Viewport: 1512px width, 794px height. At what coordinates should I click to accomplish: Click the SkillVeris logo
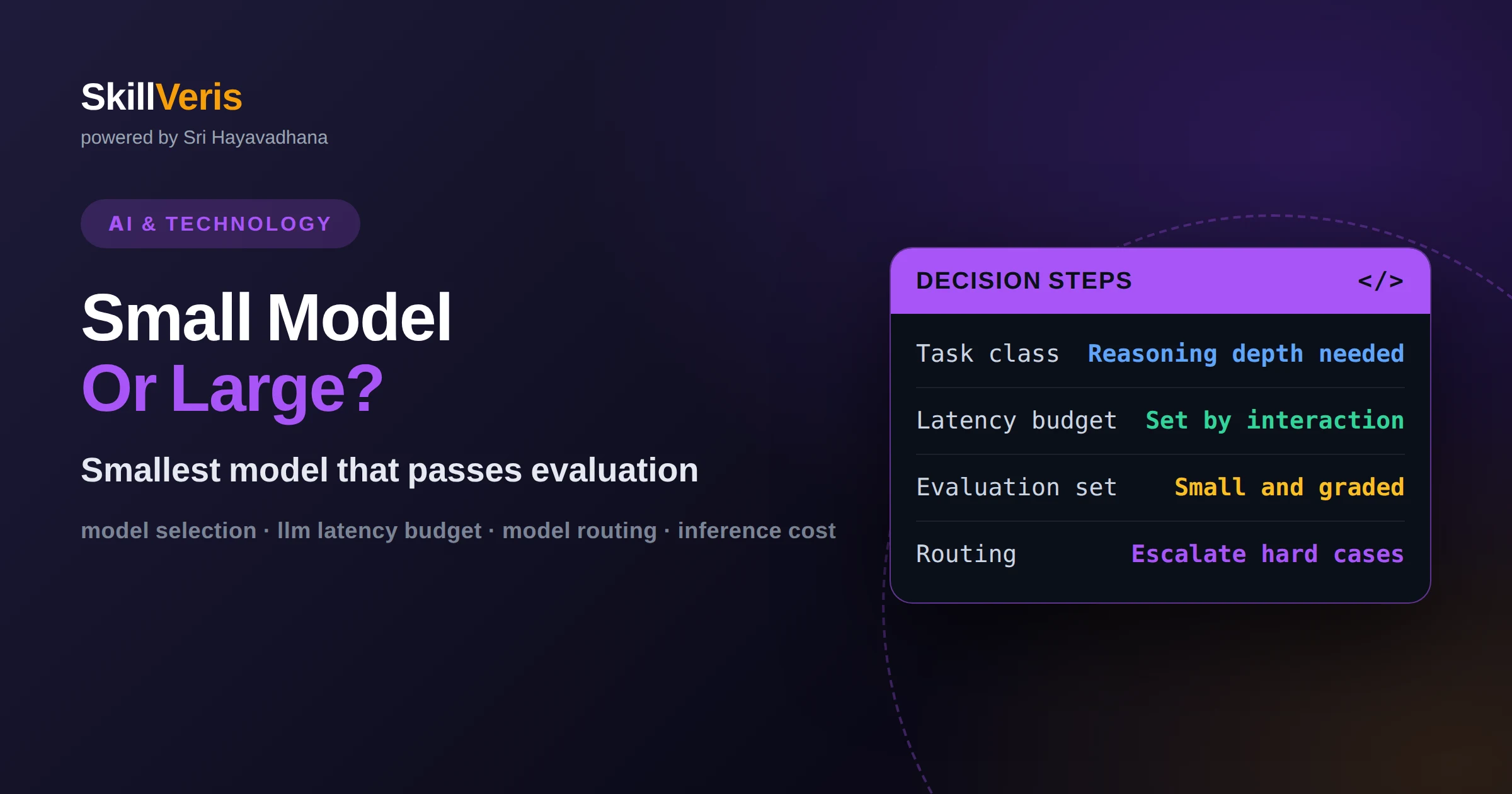tap(161, 97)
